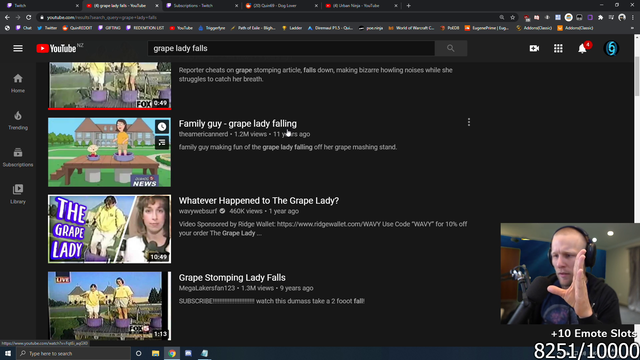Open Family guy - grape lady falling title
This screenshot has height=360, width=640.
coord(238,123)
